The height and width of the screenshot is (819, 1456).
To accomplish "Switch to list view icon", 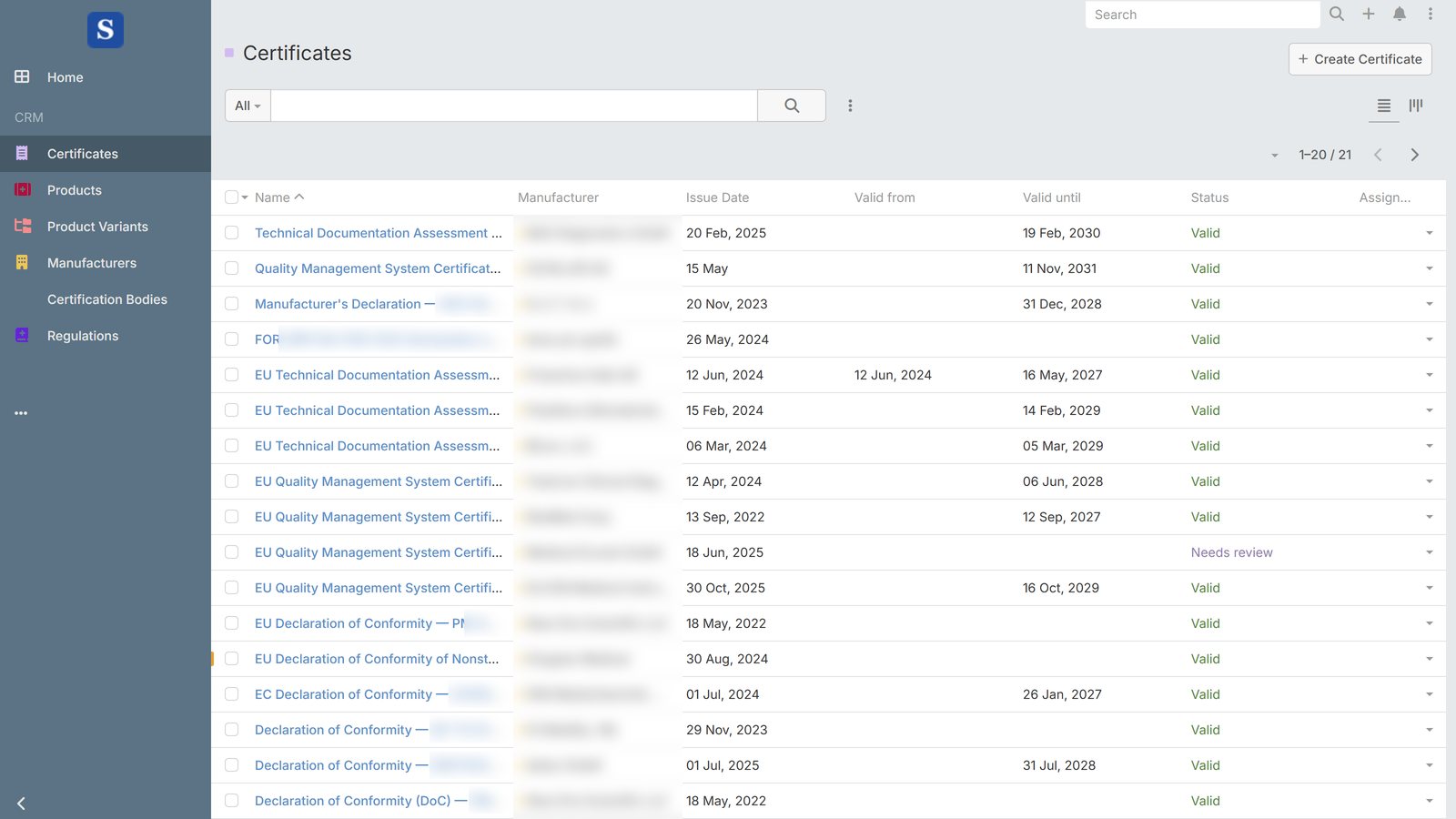I will click(x=1384, y=106).
